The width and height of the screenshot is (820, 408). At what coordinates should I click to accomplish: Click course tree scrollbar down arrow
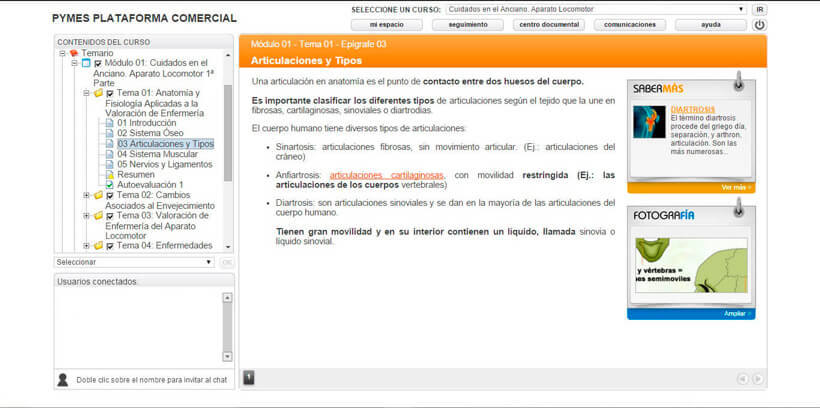227,246
